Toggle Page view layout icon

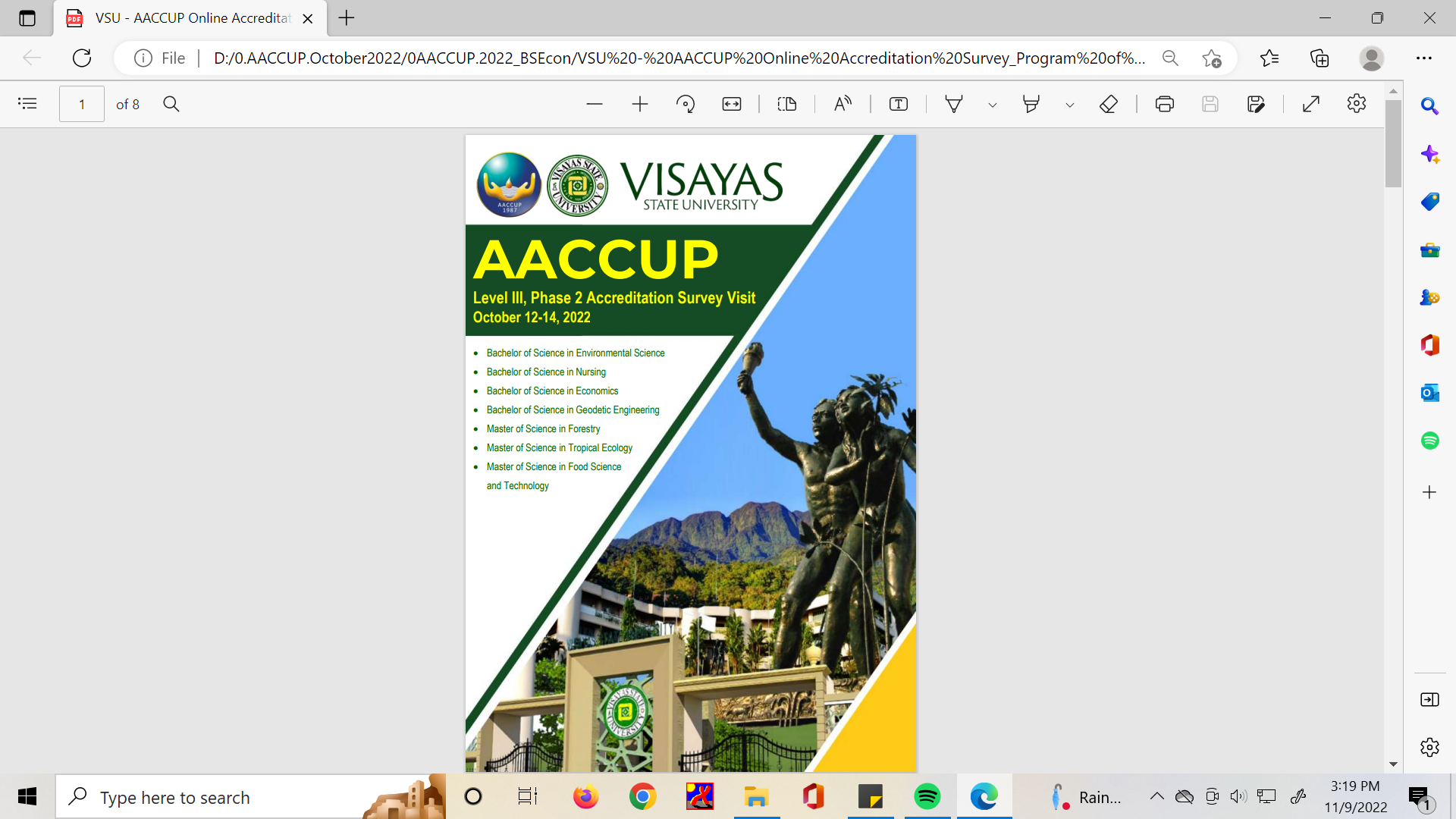coord(787,104)
